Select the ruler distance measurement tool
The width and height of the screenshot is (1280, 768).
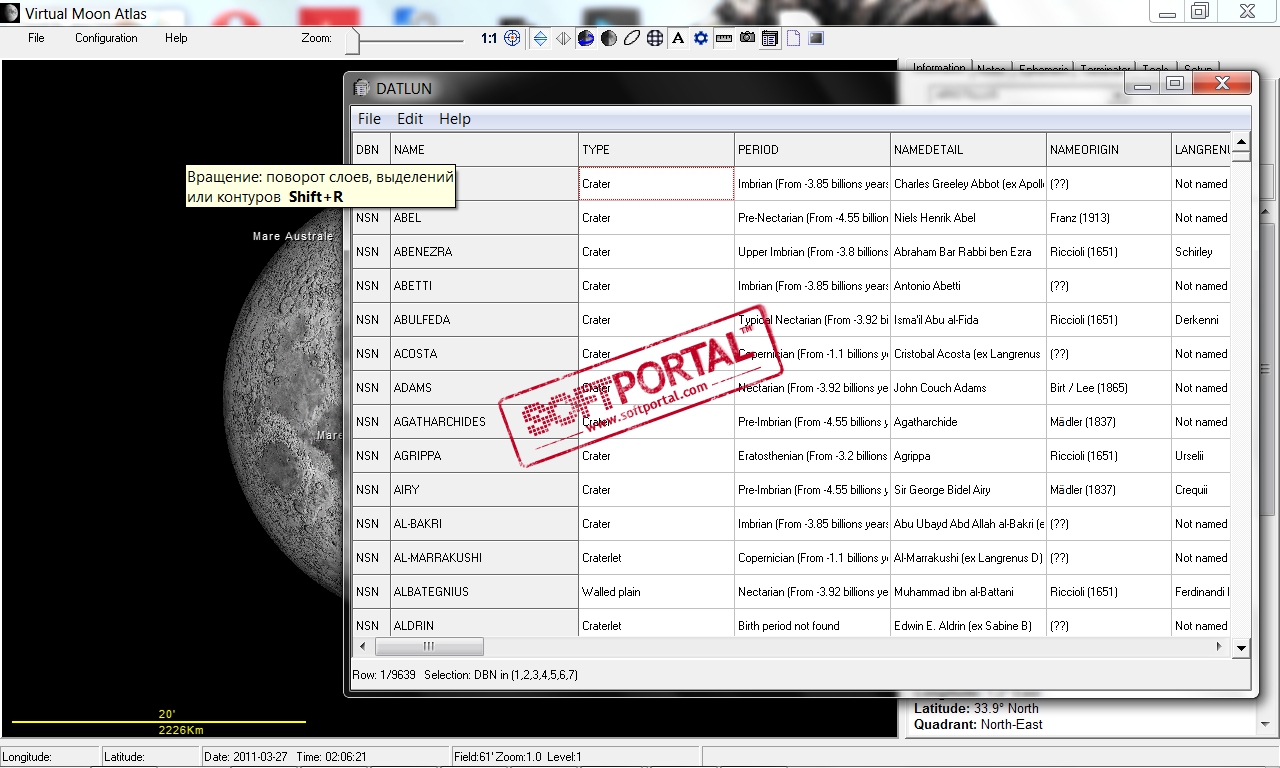[724, 39]
